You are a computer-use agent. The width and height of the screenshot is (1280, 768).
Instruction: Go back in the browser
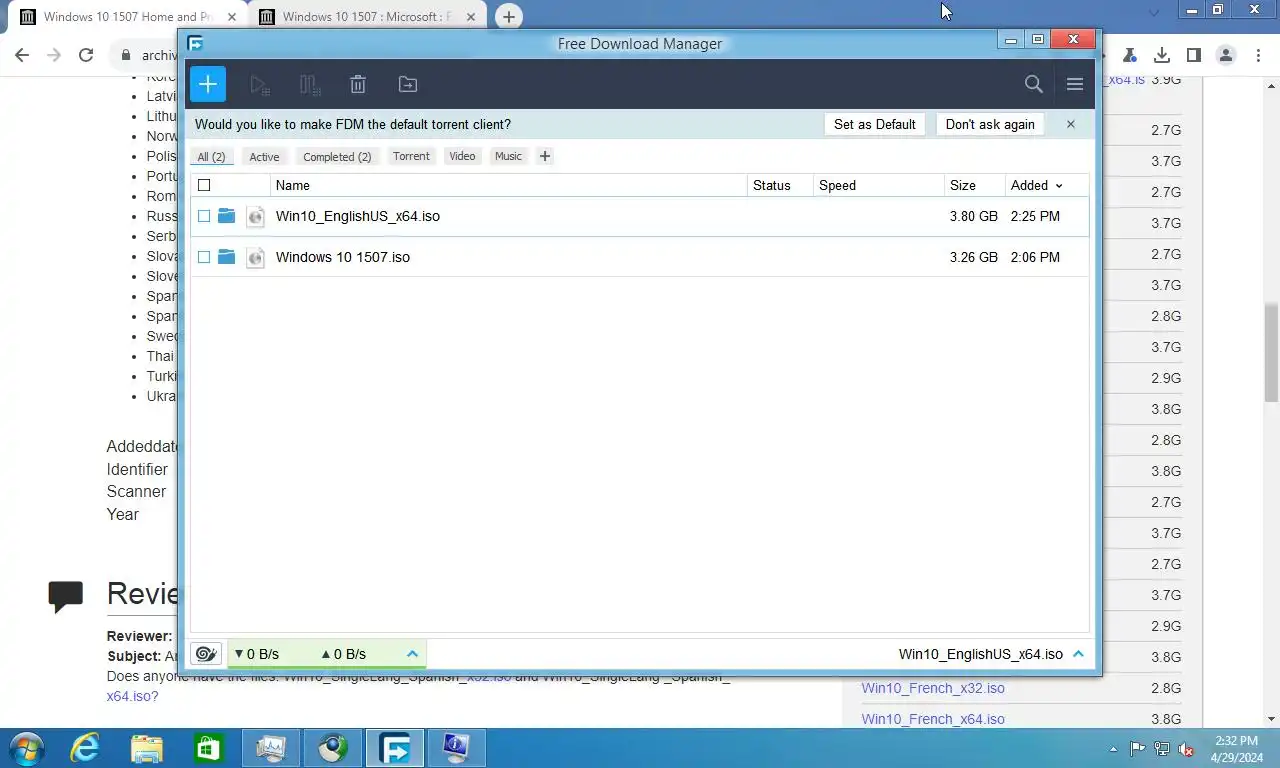coord(22,55)
